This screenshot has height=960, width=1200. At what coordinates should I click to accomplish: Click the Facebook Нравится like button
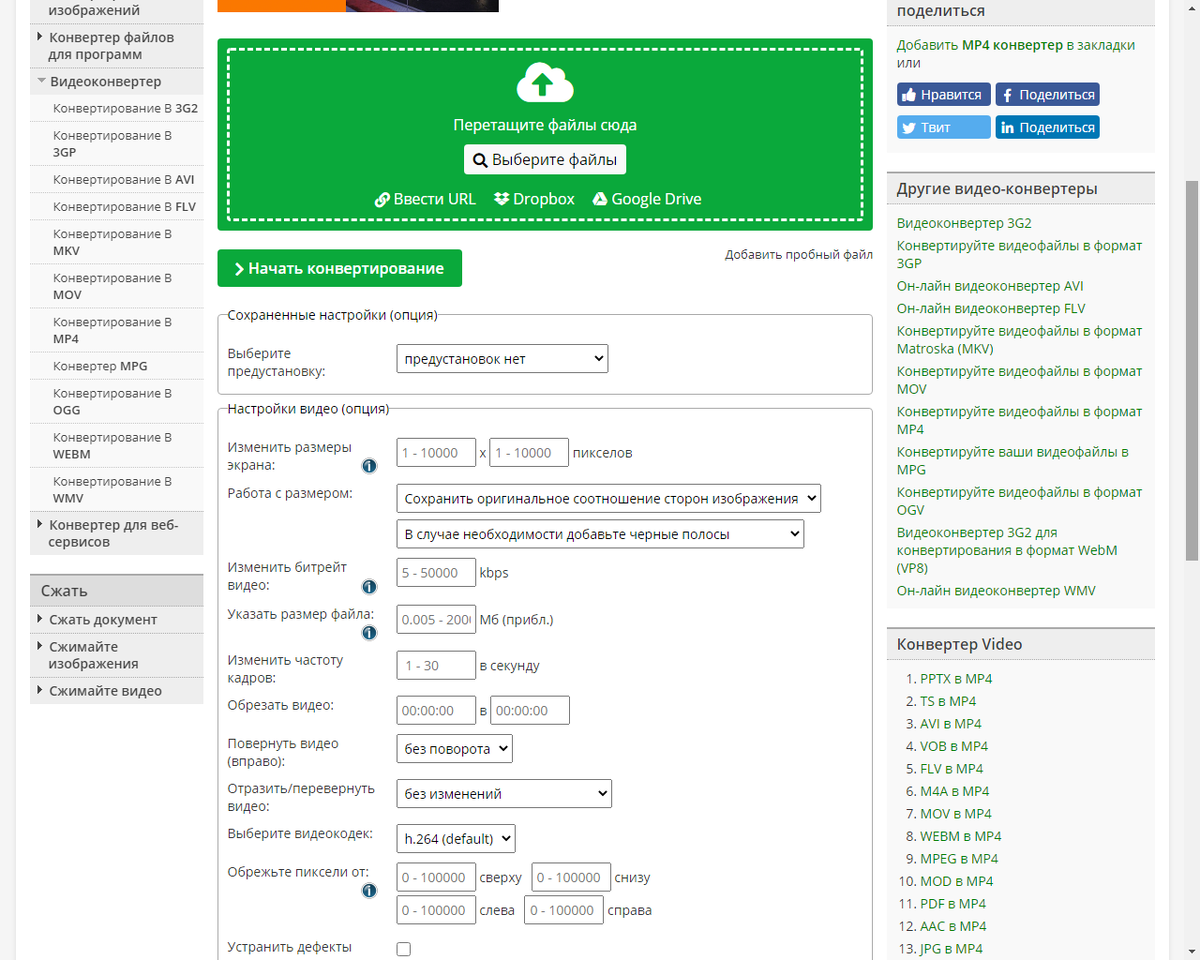[944, 95]
